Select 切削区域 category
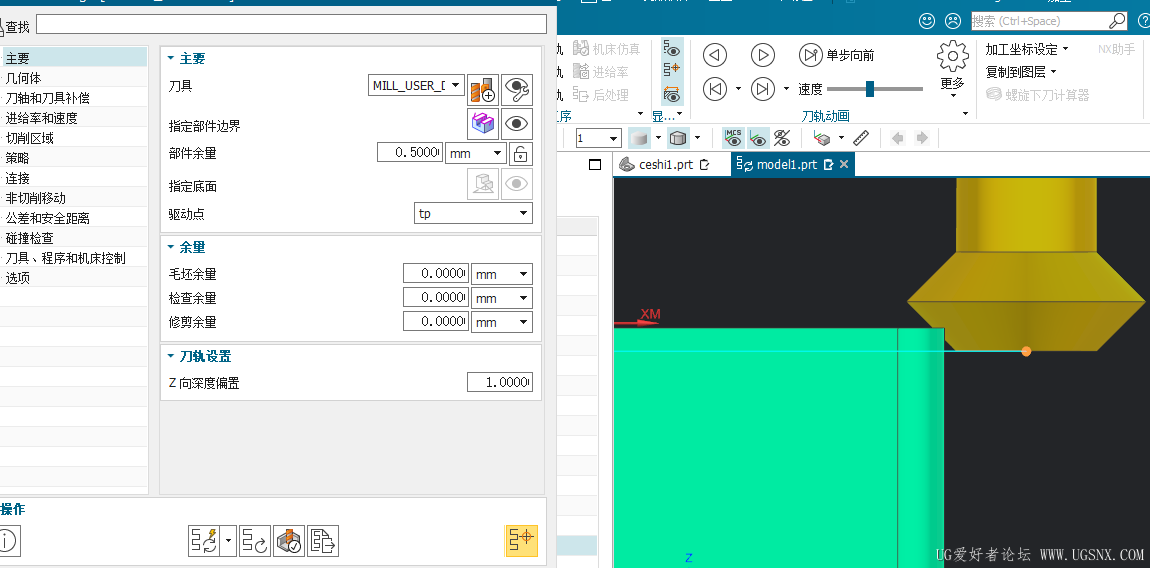Screen dimensions: 1150x568 (x=73, y=138)
